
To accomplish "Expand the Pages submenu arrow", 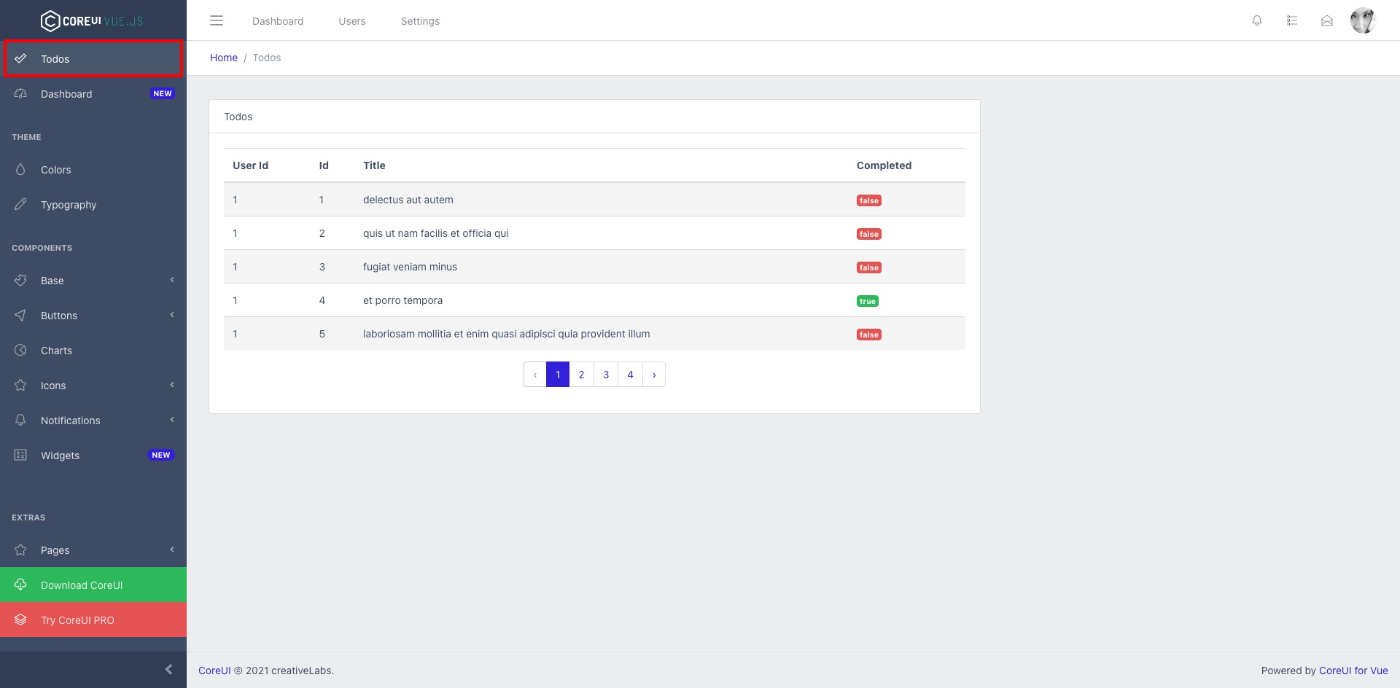I will click(x=172, y=549).
